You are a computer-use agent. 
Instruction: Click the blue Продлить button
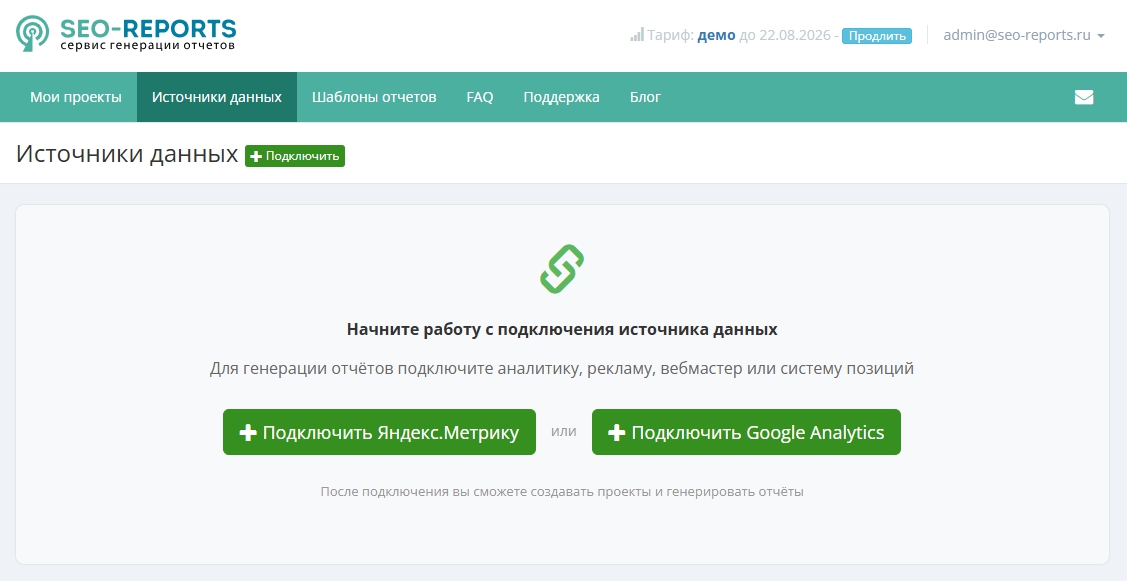point(877,35)
